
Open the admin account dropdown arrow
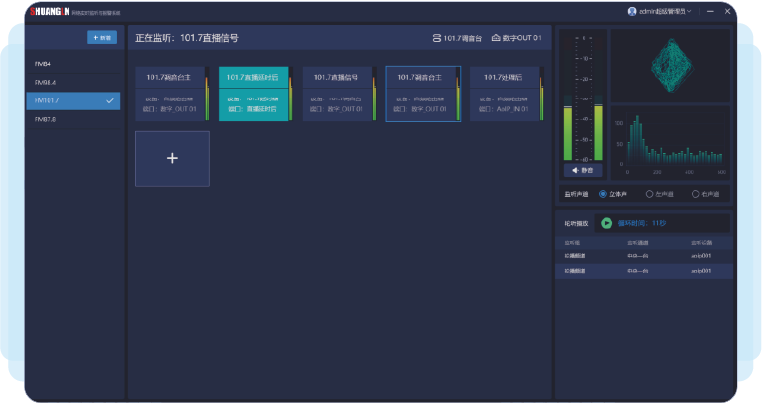689,11
